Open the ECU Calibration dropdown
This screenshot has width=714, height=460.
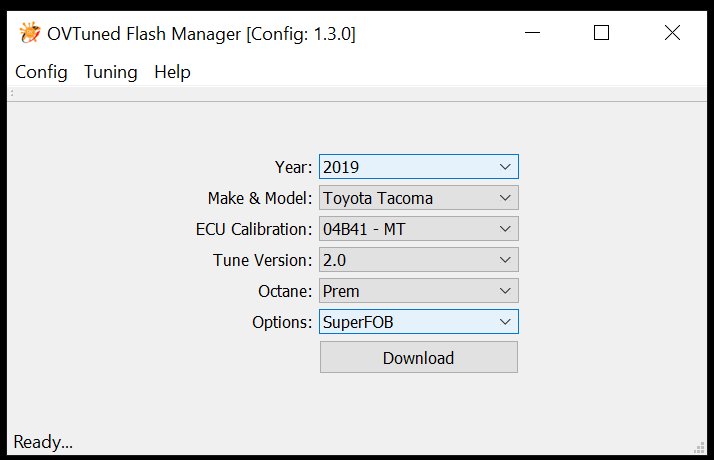pyautogui.click(x=418, y=229)
